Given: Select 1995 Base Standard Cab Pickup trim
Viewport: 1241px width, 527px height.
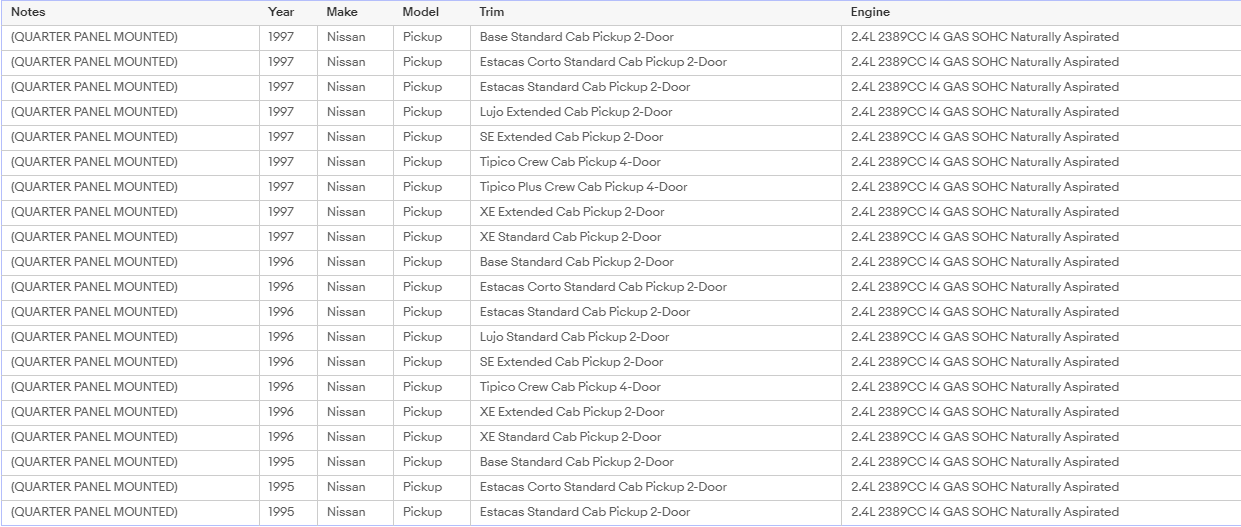Looking at the screenshot, I should 577,462.
